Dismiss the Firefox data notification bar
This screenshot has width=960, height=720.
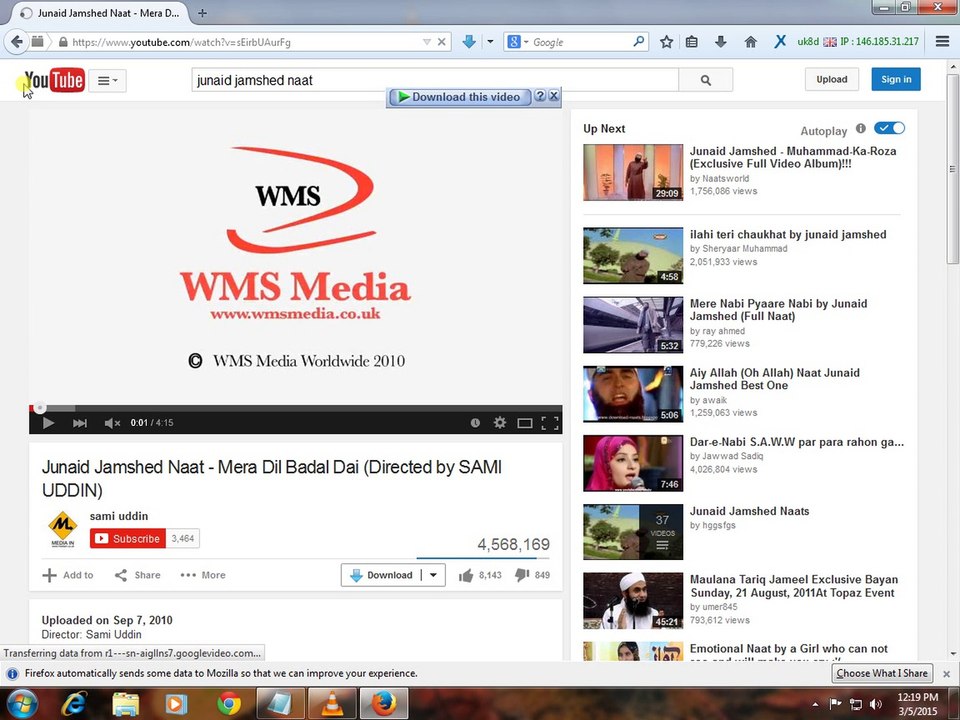click(x=947, y=673)
